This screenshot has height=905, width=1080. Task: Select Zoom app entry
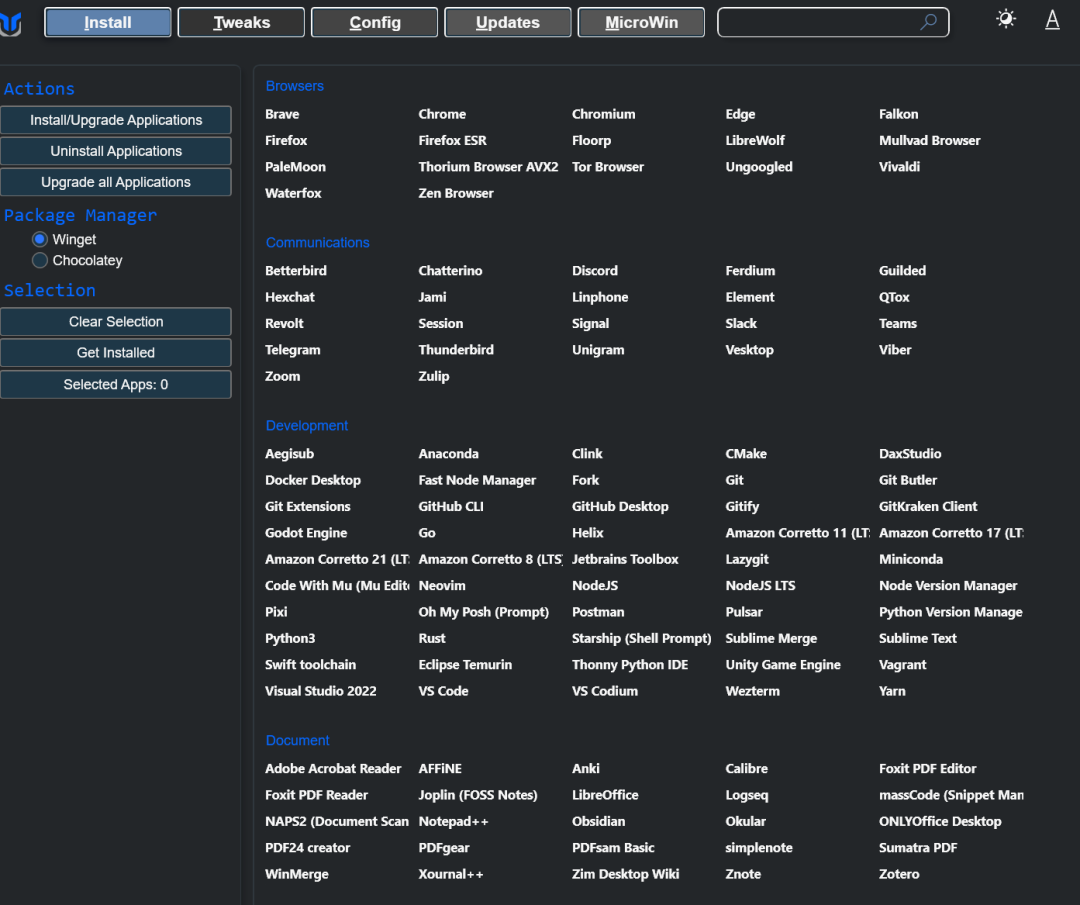pyautogui.click(x=282, y=376)
